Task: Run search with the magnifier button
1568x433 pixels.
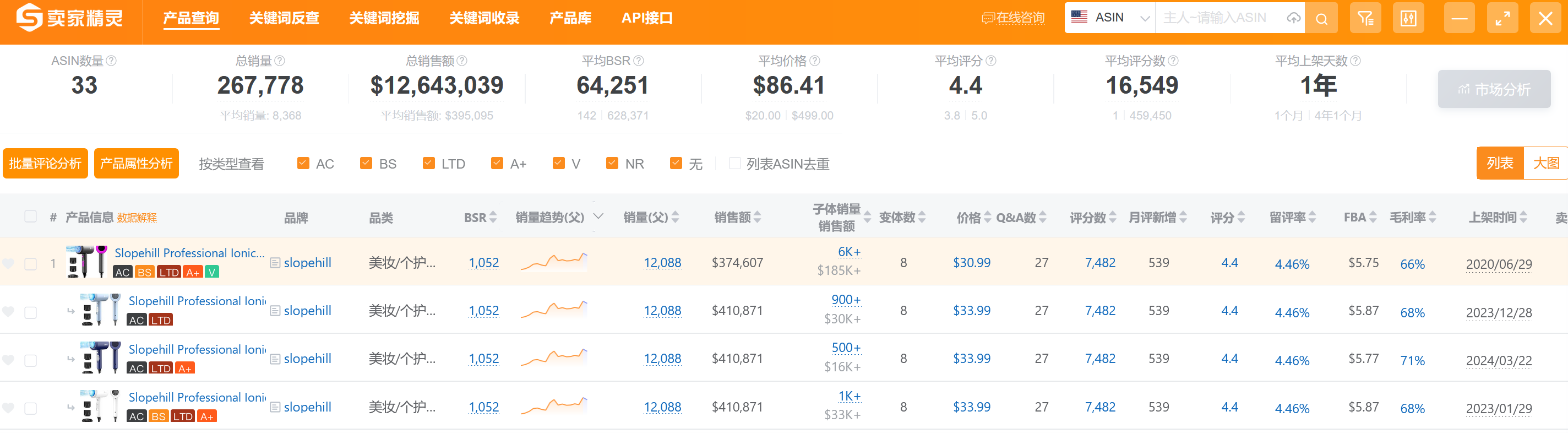Action: tap(1321, 18)
